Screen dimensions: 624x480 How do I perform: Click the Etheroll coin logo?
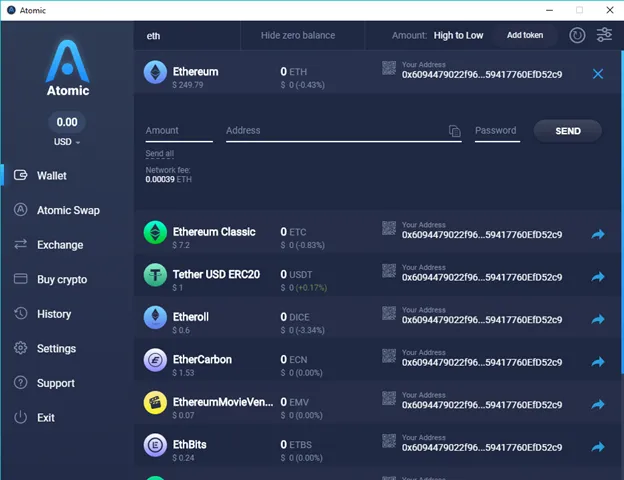click(x=155, y=318)
